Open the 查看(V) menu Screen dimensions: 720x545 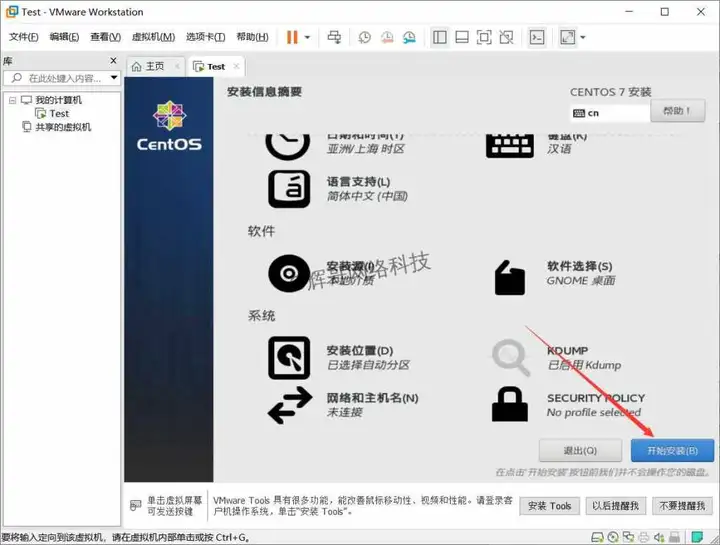point(106,37)
